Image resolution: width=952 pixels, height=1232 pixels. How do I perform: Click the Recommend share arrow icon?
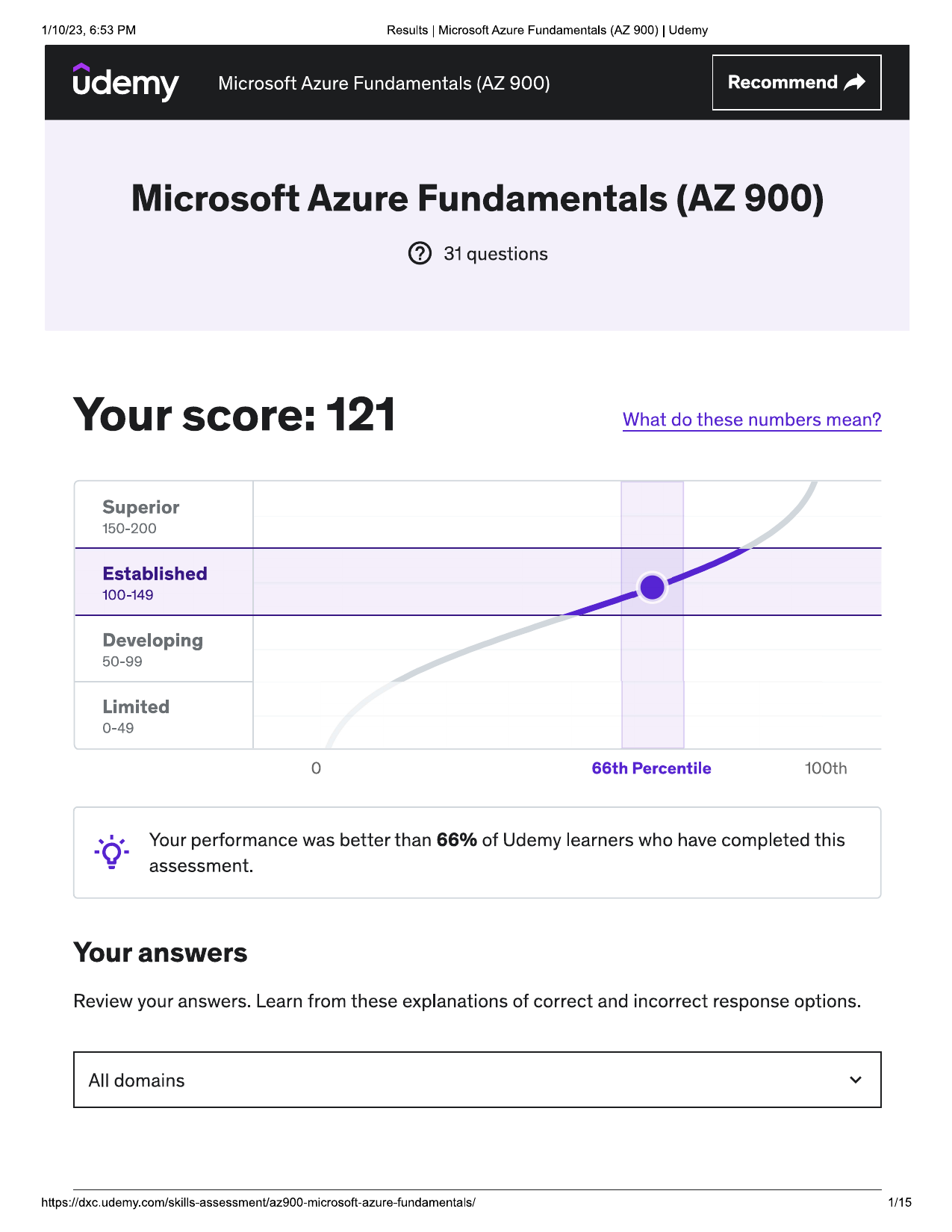click(x=855, y=82)
